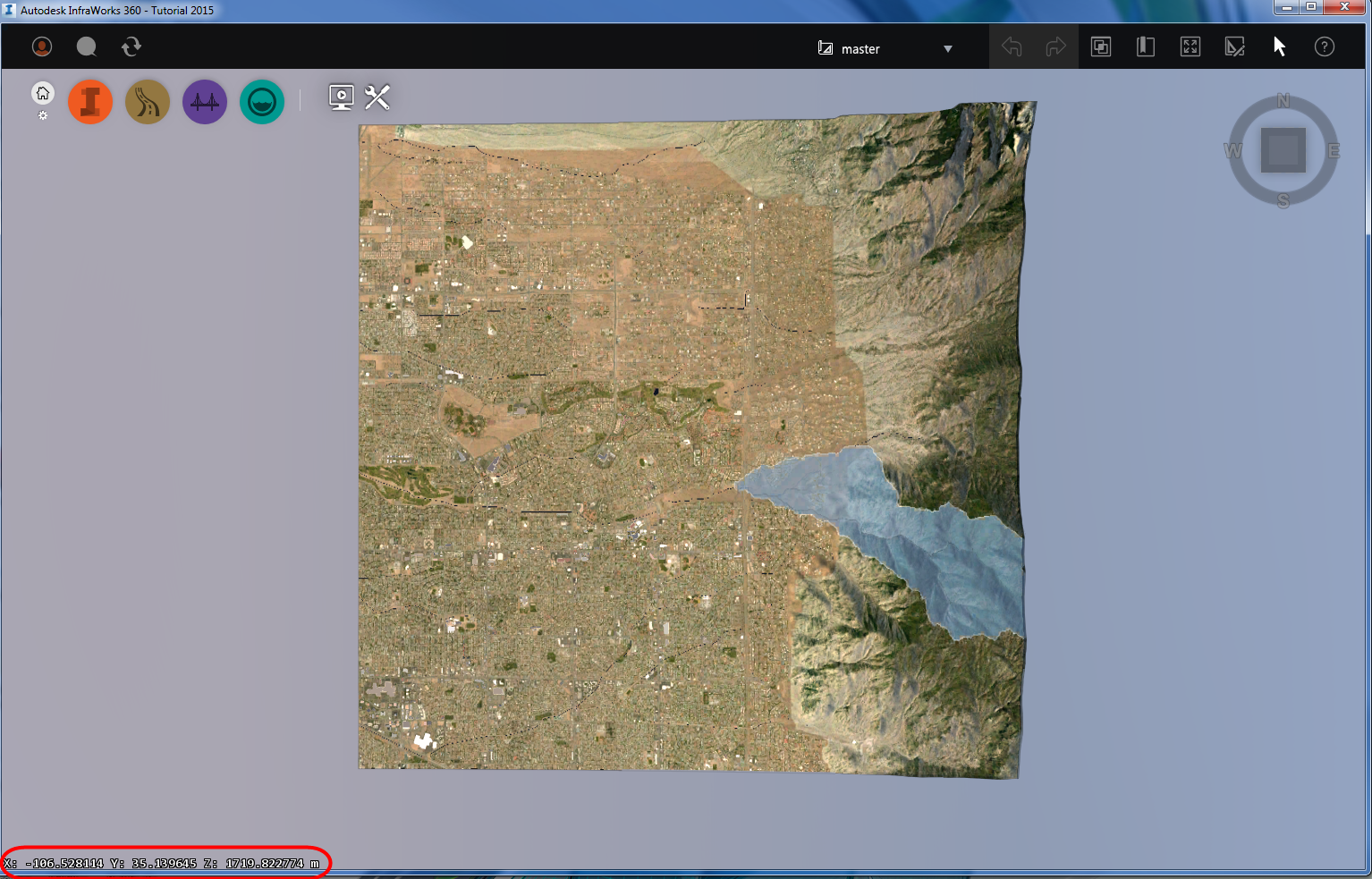Click the redo arrow button
Image resolution: width=1372 pixels, height=879 pixels.
point(1056,46)
